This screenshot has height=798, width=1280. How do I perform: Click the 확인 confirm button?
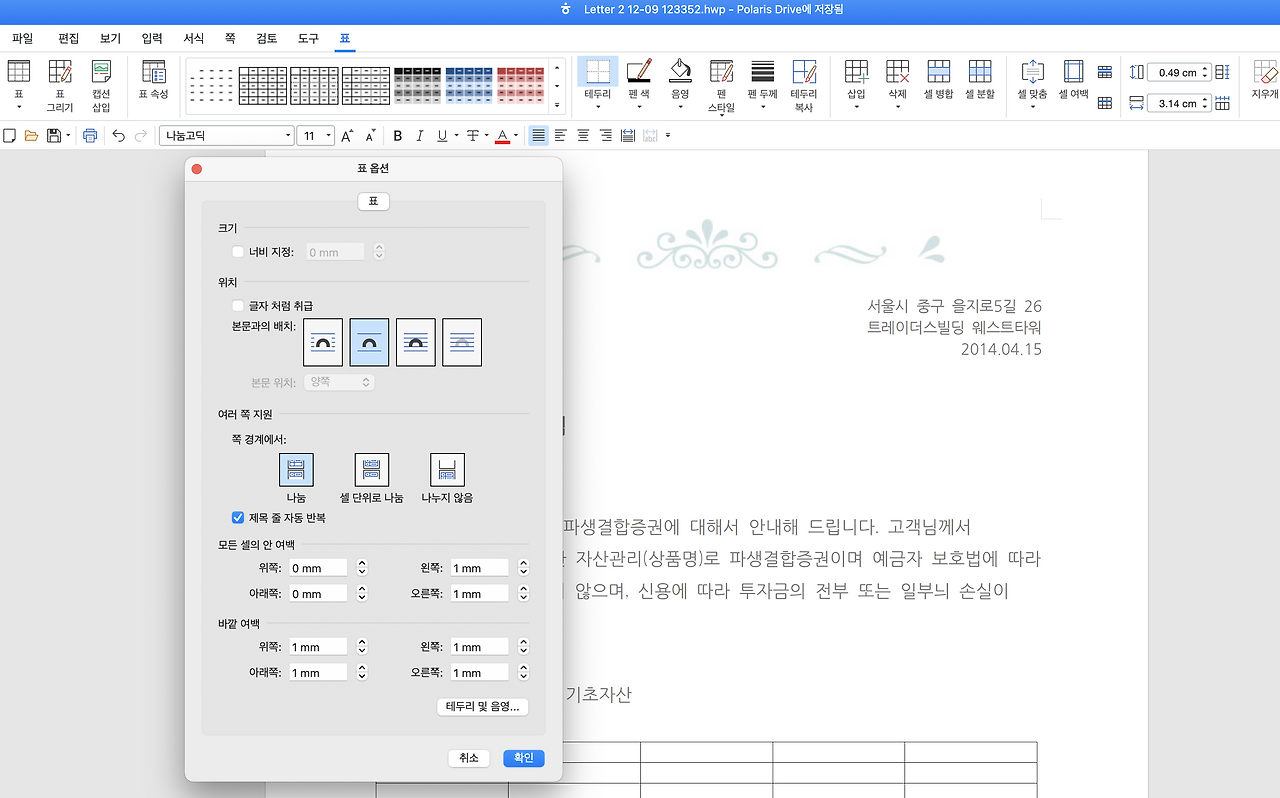[524, 758]
